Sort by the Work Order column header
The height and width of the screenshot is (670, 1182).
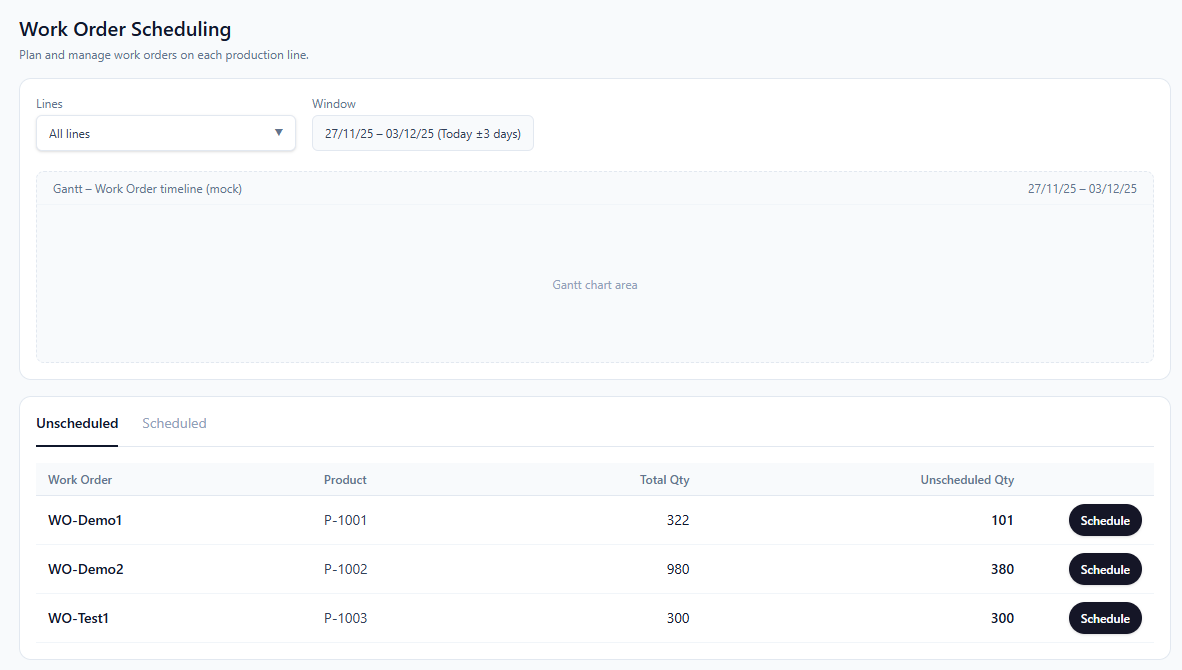point(80,480)
